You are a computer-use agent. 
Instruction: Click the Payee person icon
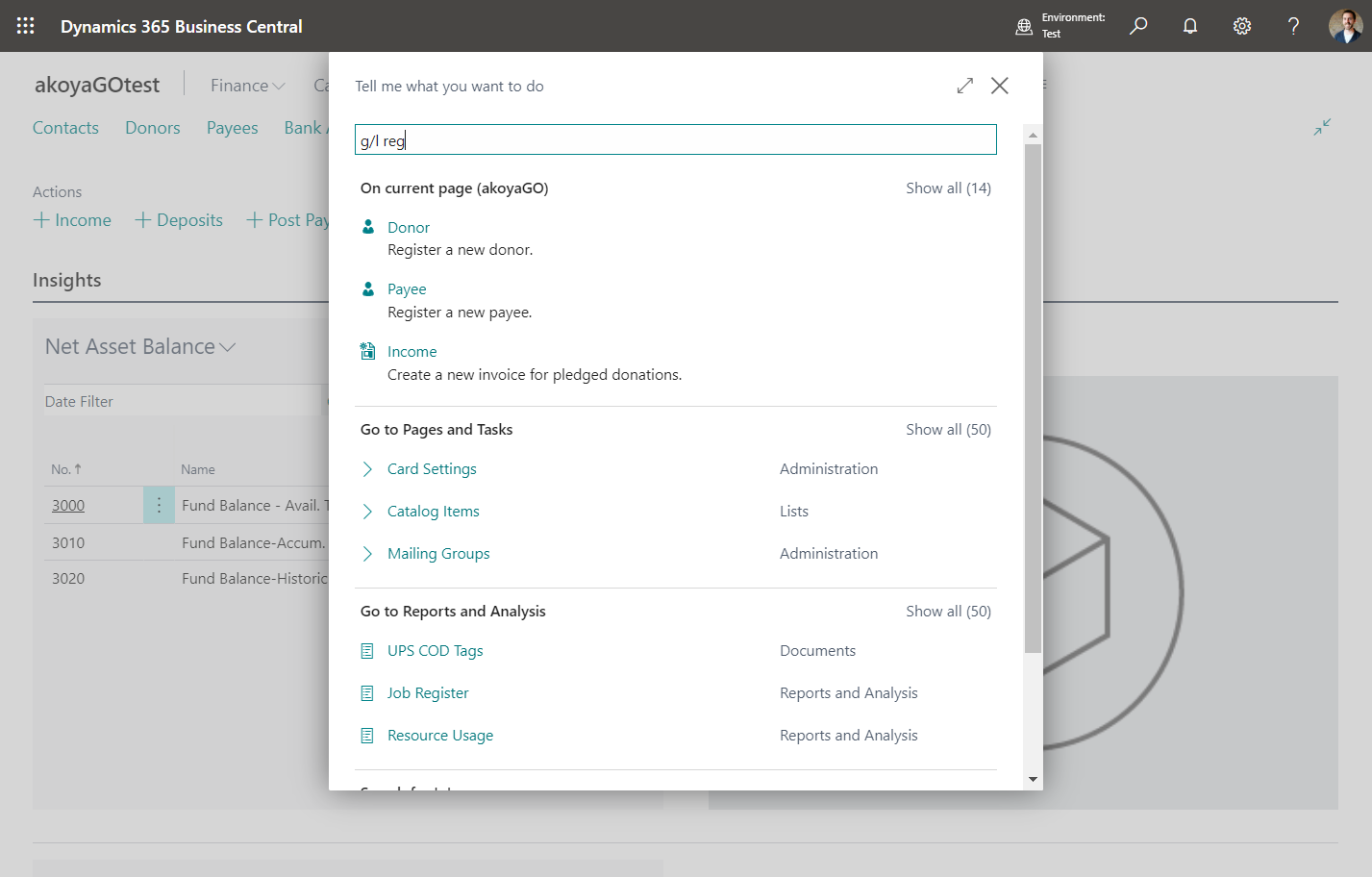click(x=367, y=288)
